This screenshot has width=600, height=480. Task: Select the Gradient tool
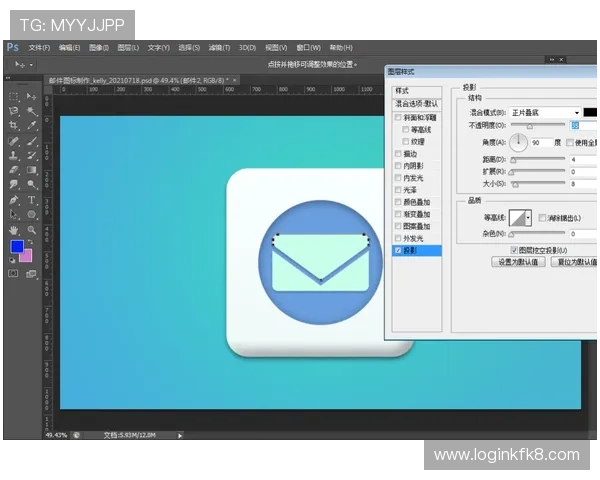point(31,170)
